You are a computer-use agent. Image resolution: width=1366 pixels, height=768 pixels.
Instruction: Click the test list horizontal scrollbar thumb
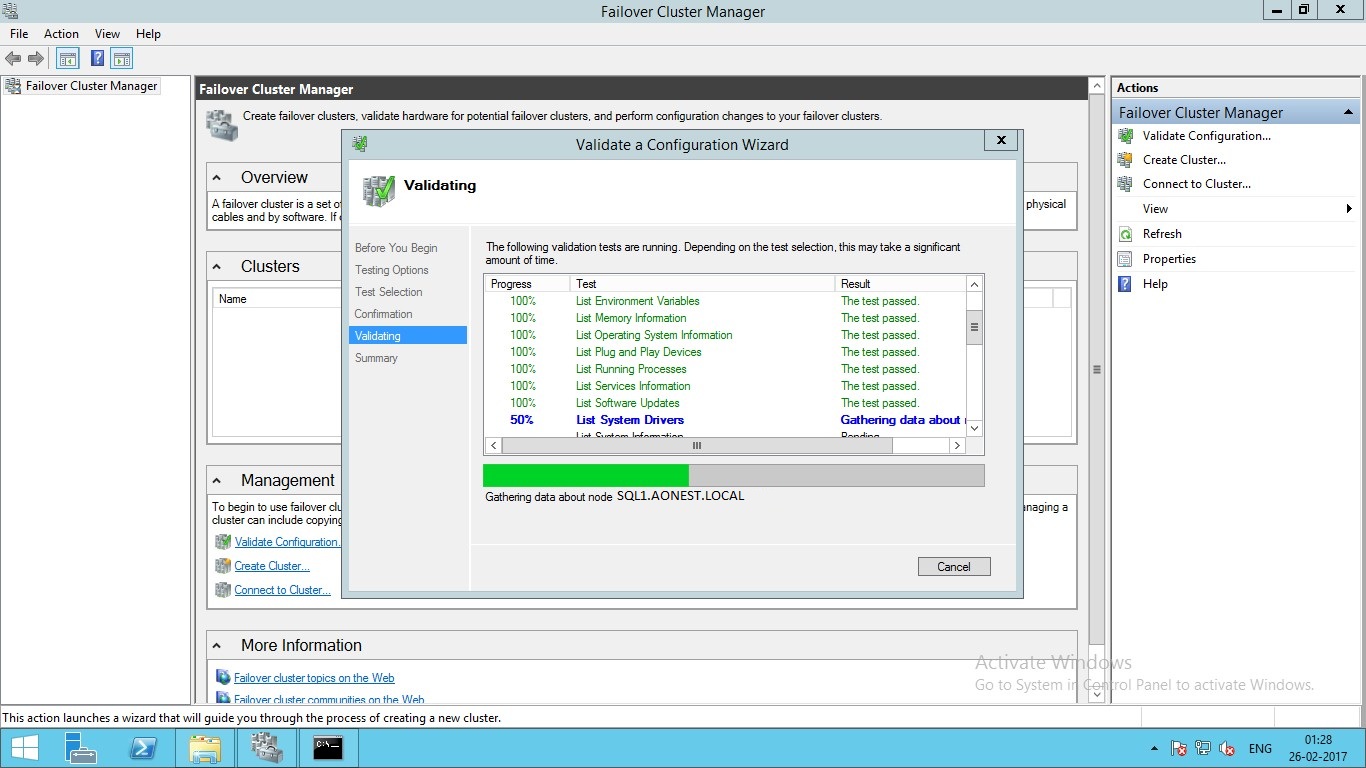coord(697,445)
